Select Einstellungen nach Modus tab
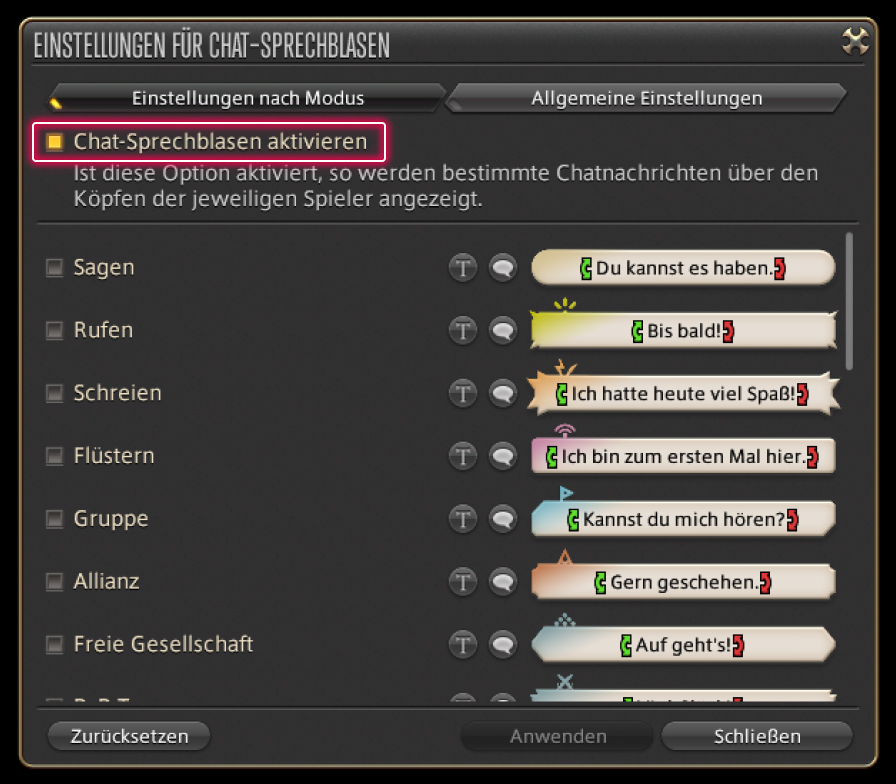 [x=247, y=98]
